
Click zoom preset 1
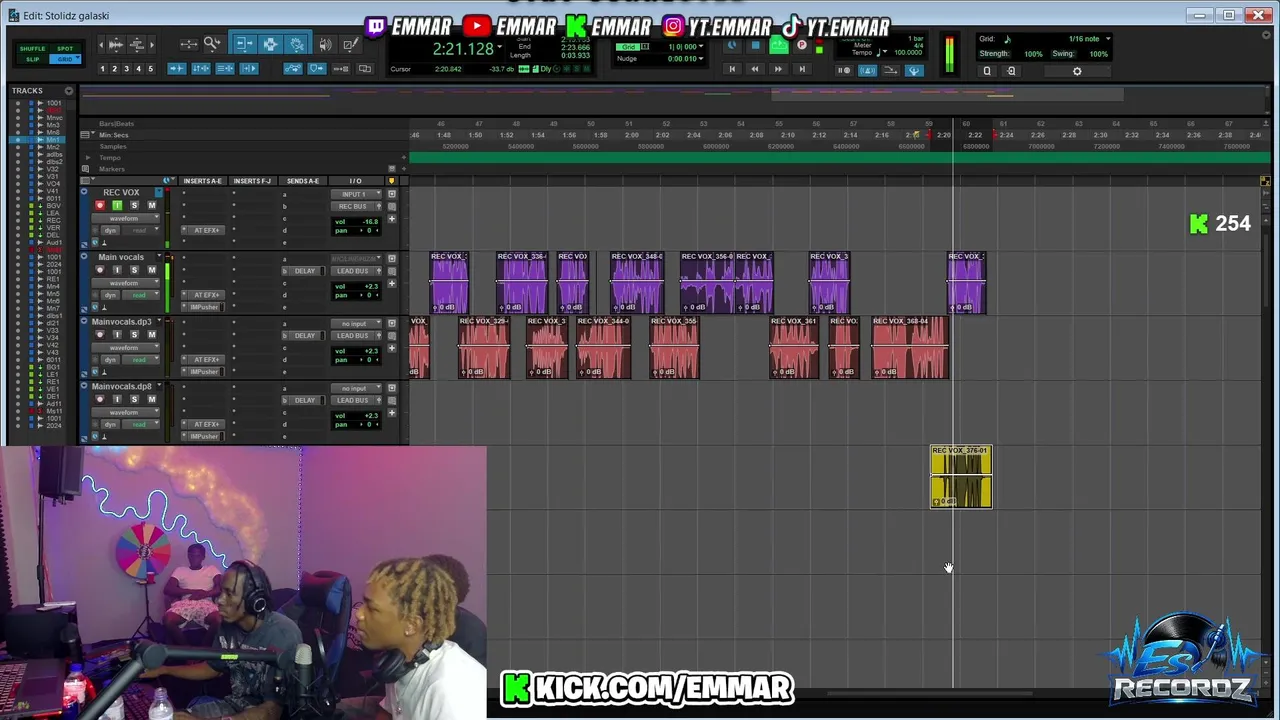click(102, 69)
